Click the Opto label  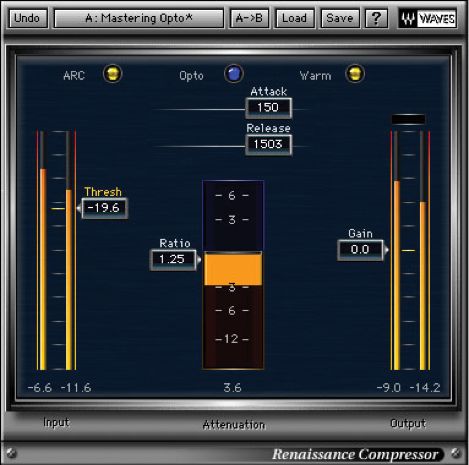click(191, 76)
